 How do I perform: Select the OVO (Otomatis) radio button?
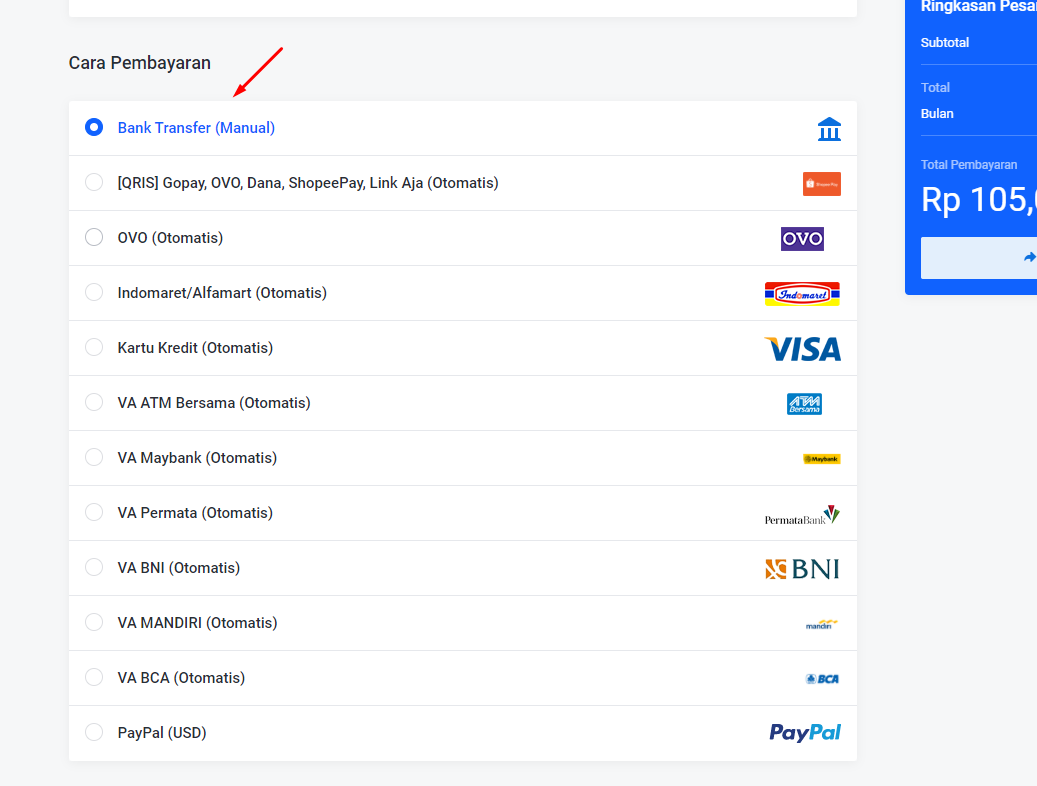coord(94,238)
